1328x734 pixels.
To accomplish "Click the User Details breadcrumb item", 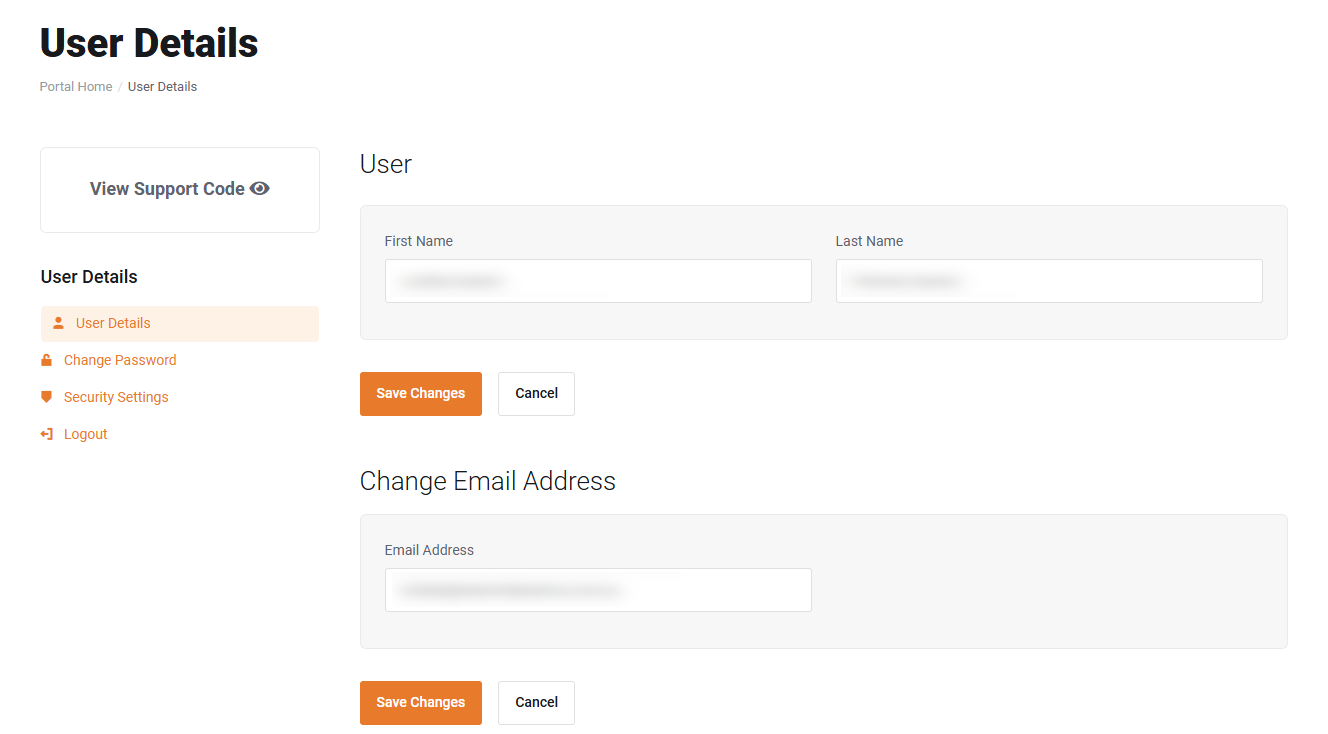I will (x=162, y=87).
